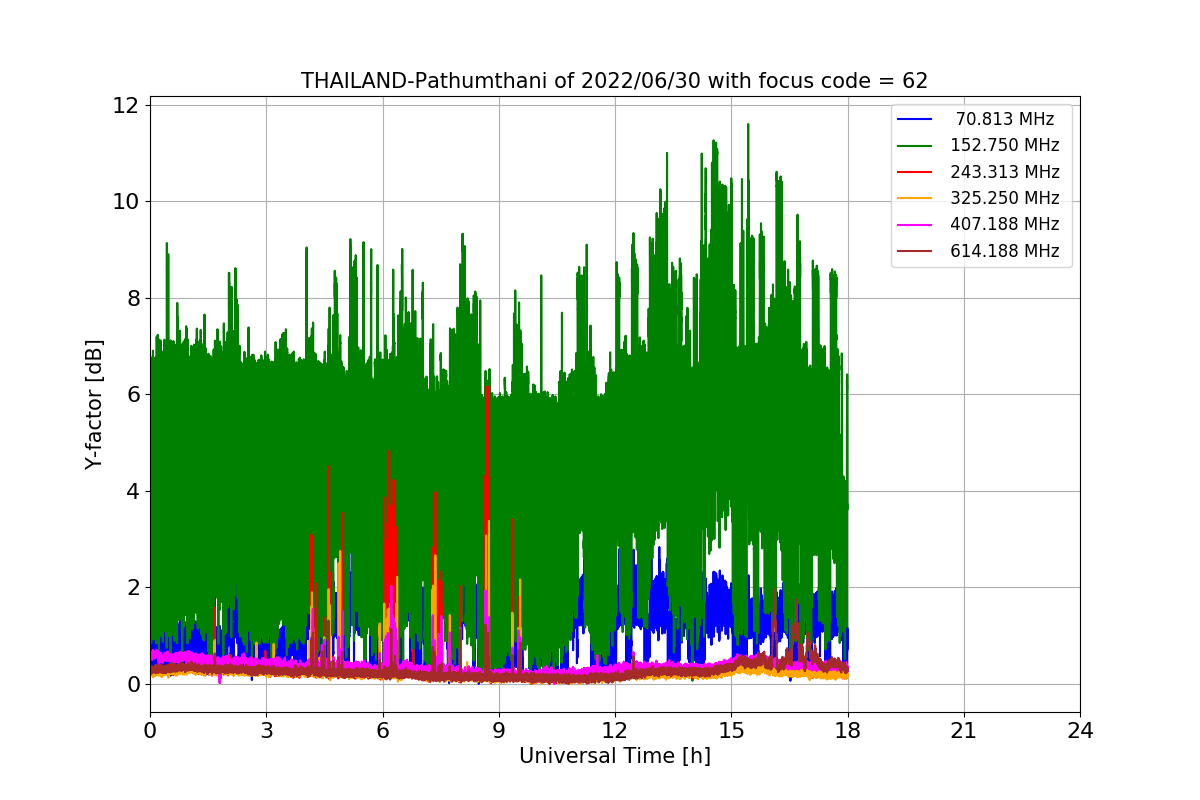Select legend entry 407.188 MHz
The height and width of the screenshot is (800, 1200).
1004,224
